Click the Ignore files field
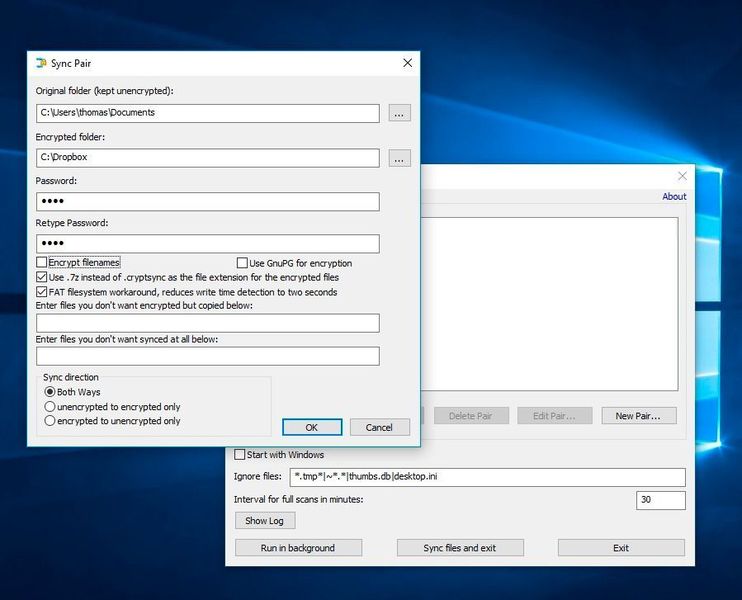This screenshot has height=600, width=742. tap(487, 477)
